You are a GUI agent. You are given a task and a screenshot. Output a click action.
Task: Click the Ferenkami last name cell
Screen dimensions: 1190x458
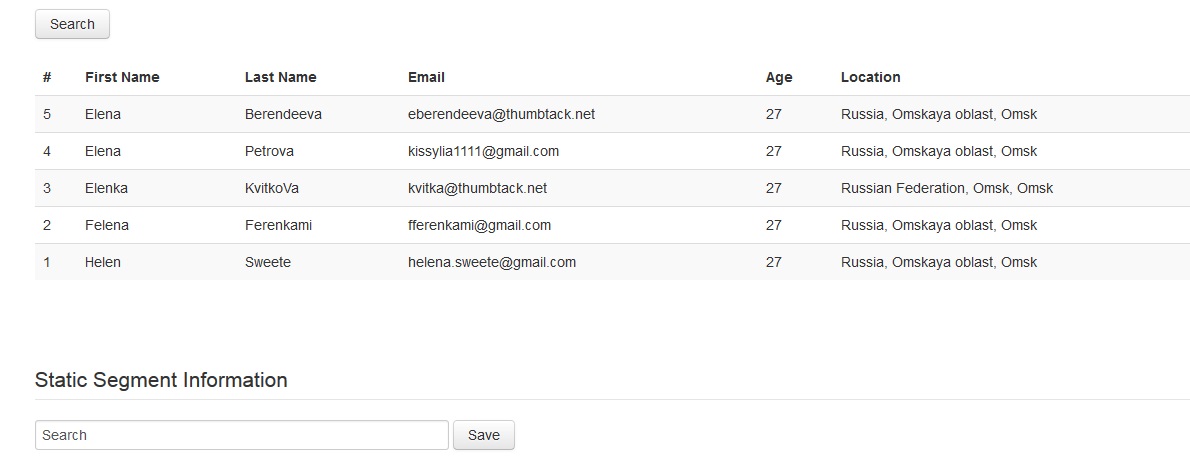tap(278, 225)
